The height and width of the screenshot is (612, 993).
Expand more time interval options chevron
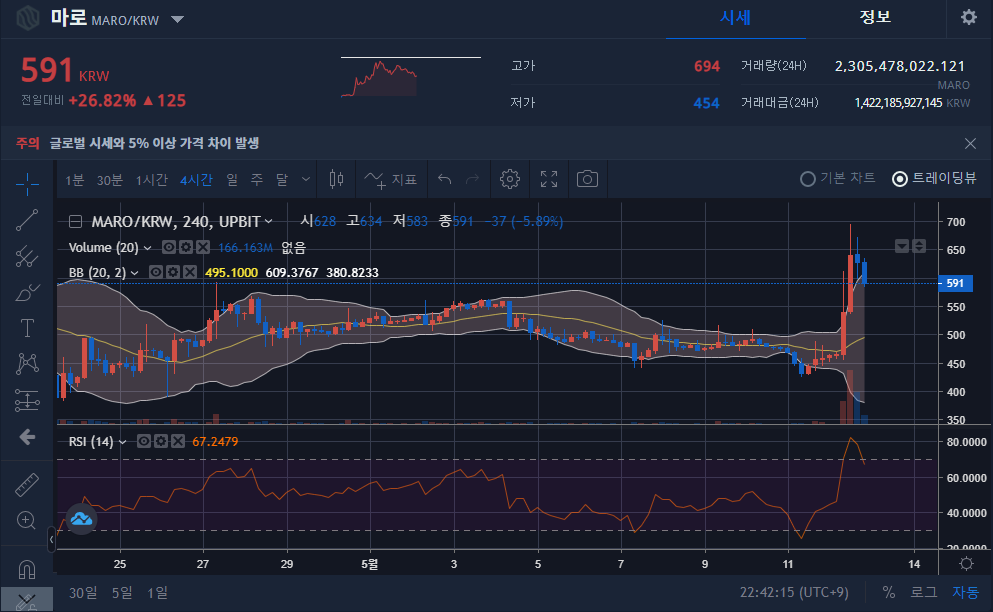click(x=306, y=179)
